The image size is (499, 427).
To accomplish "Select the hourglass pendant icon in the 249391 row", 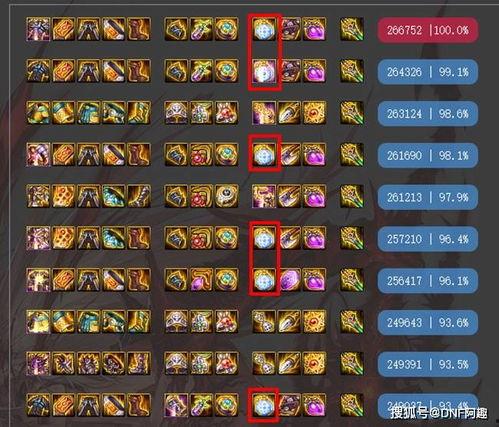I will (x=264, y=363).
